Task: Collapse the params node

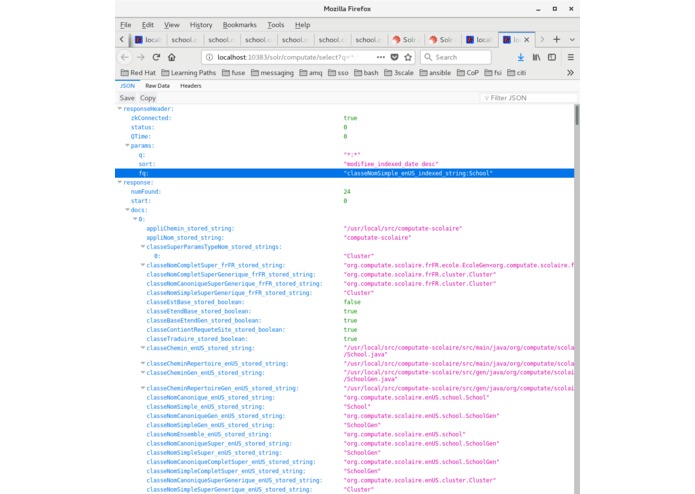Action: [x=127, y=145]
